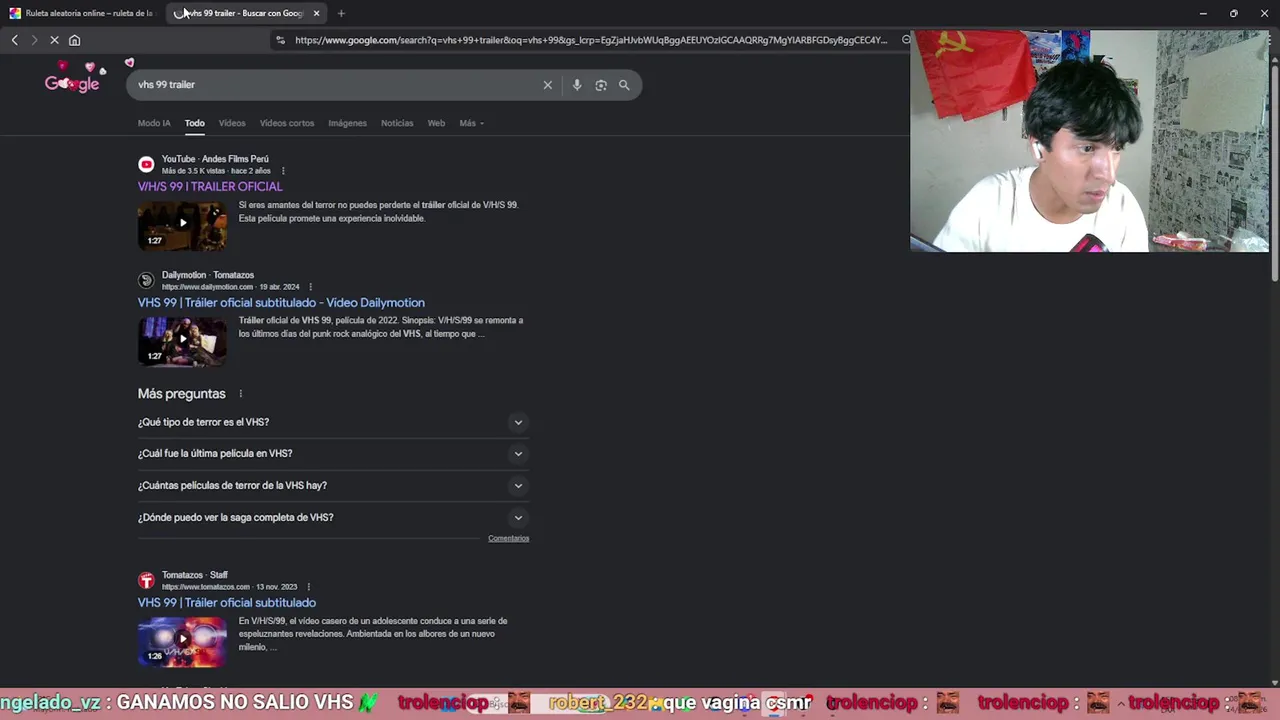This screenshot has height=720, width=1280.
Task: Play the Dailymotion video thumbnail
Action: coord(182,340)
